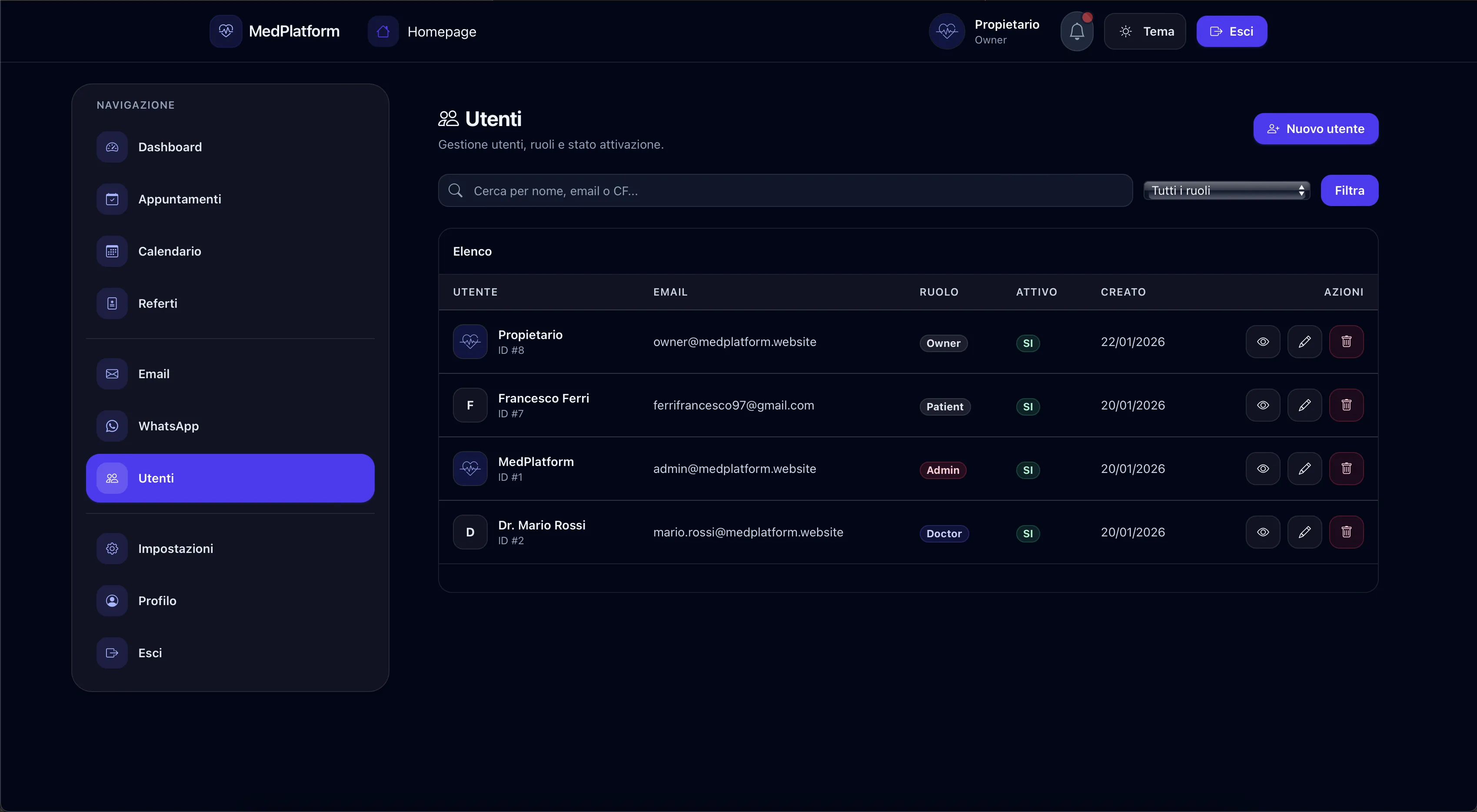This screenshot has width=1477, height=812.
Task: Click Dr. Mario Rossi's D avatar
Action: click(x=470, y=532)
